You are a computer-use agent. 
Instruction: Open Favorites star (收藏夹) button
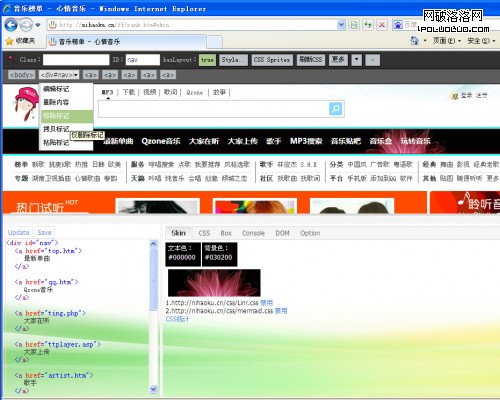pyautogui.click(x=21, y=41)
